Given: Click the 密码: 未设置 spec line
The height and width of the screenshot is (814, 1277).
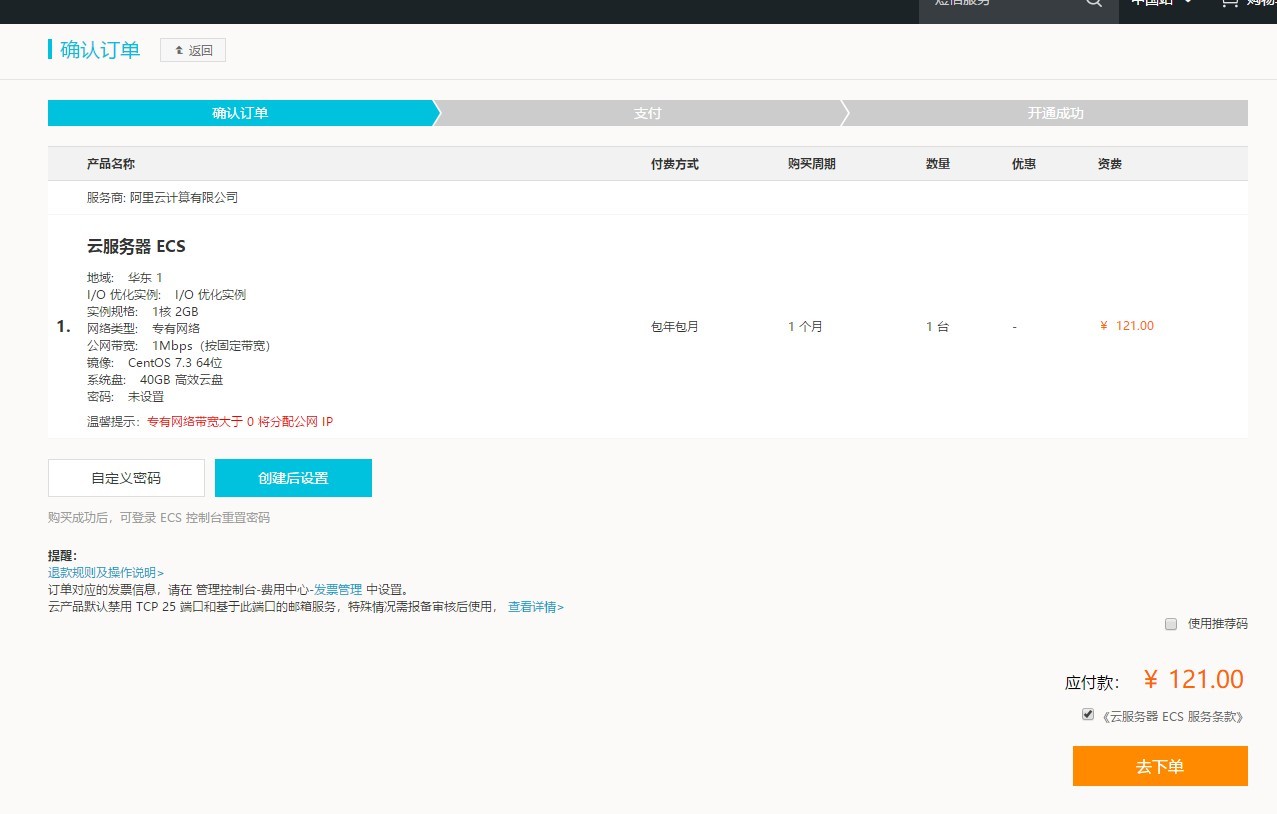Looking at the screenshot, I should (x=126, y=397).
